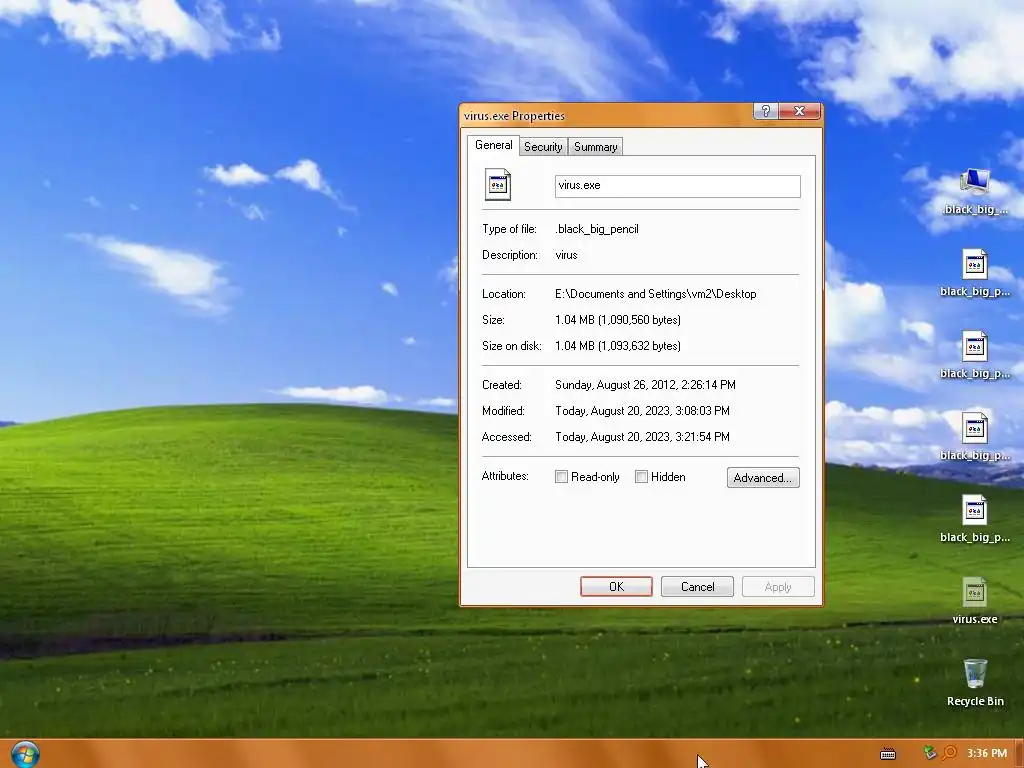Open the Advanced... attributes button
The height and width of the screenshot is (768, 1024).
click(x=763, y=477)
